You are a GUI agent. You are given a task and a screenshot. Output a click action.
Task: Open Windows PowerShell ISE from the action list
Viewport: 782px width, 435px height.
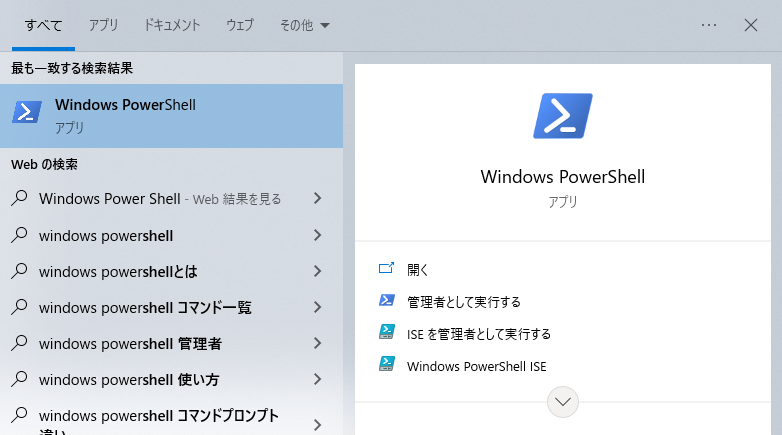(477, 366)
